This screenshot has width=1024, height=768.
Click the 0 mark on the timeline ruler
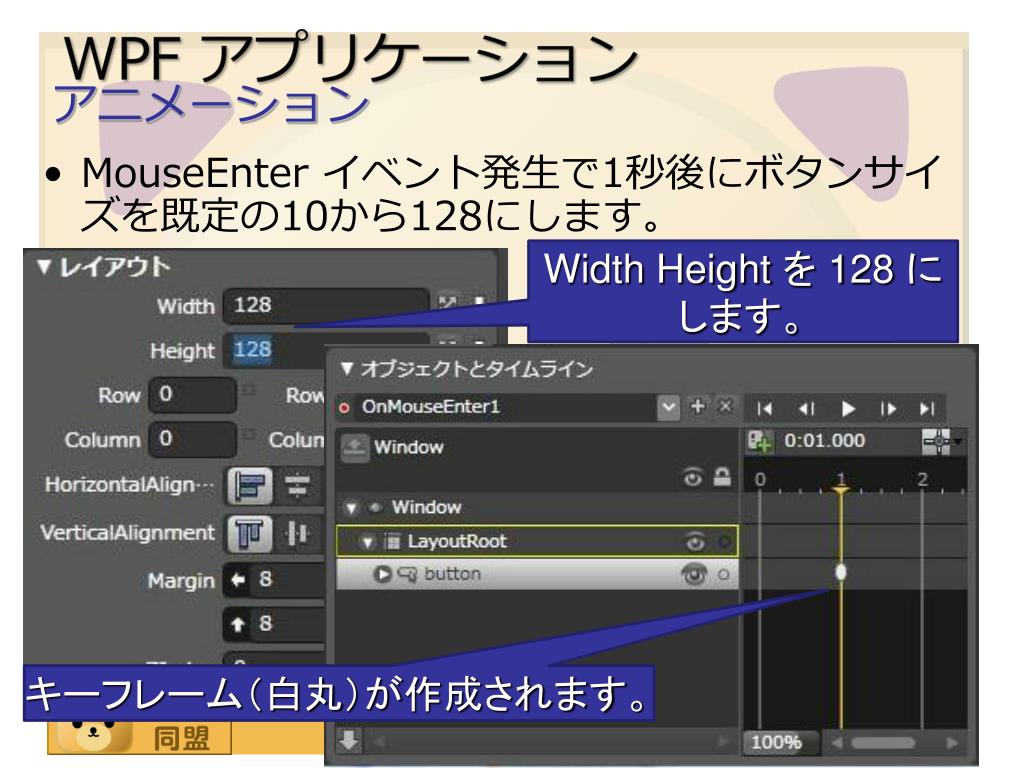760,479
